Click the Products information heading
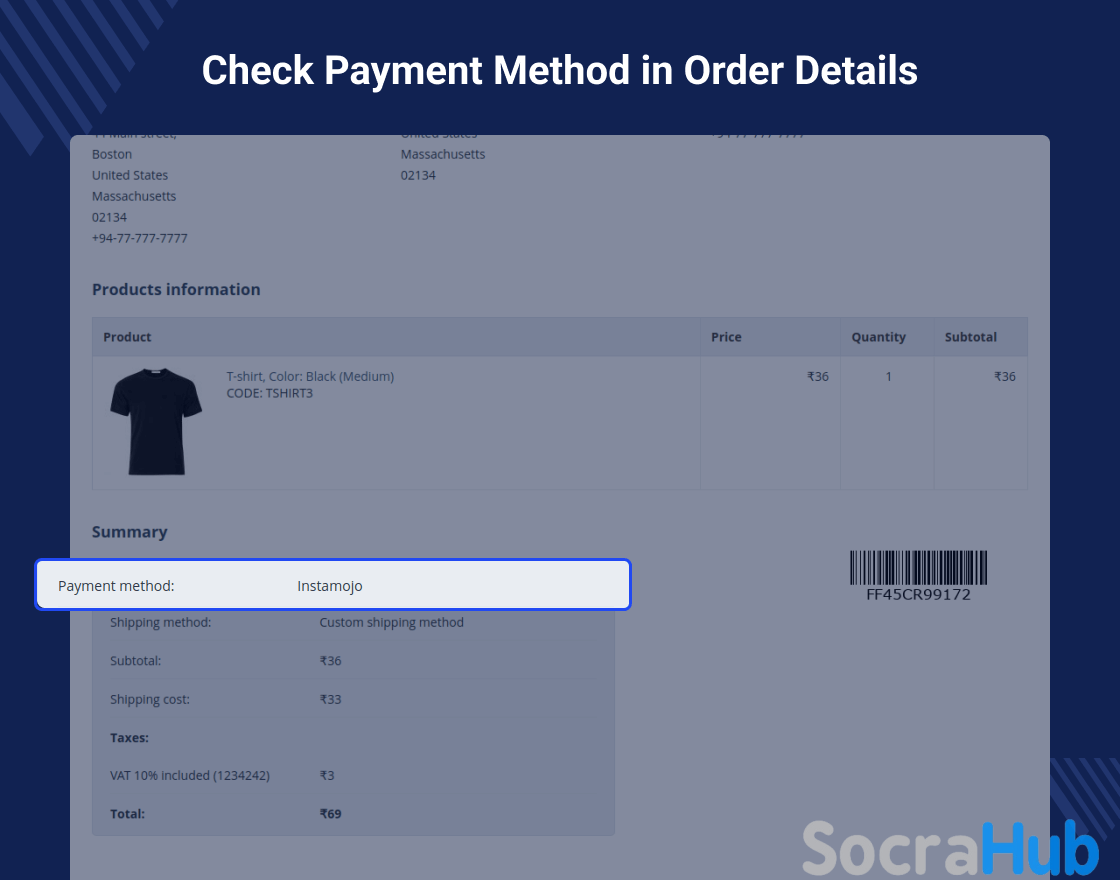 tap(176, 289)
